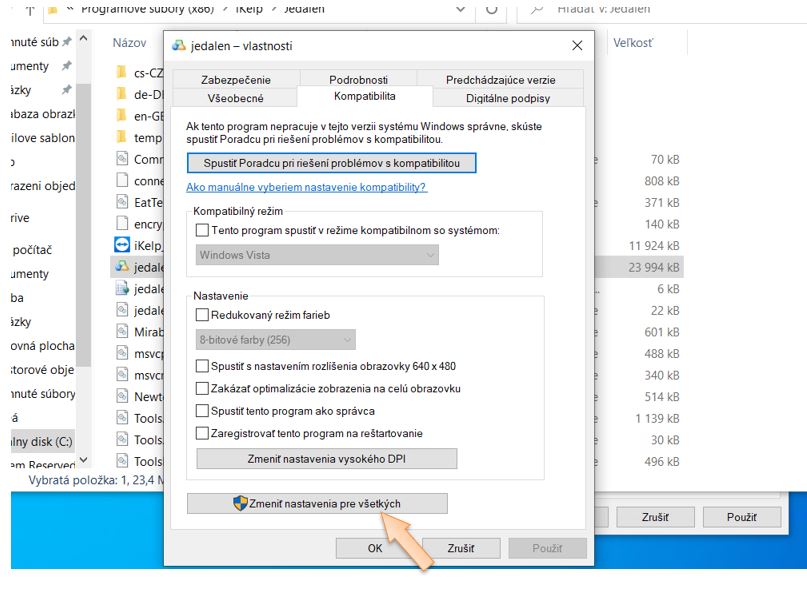807x602 pixels.
Task: Click the refresh icon in address bar
Action: pos(491,9)
